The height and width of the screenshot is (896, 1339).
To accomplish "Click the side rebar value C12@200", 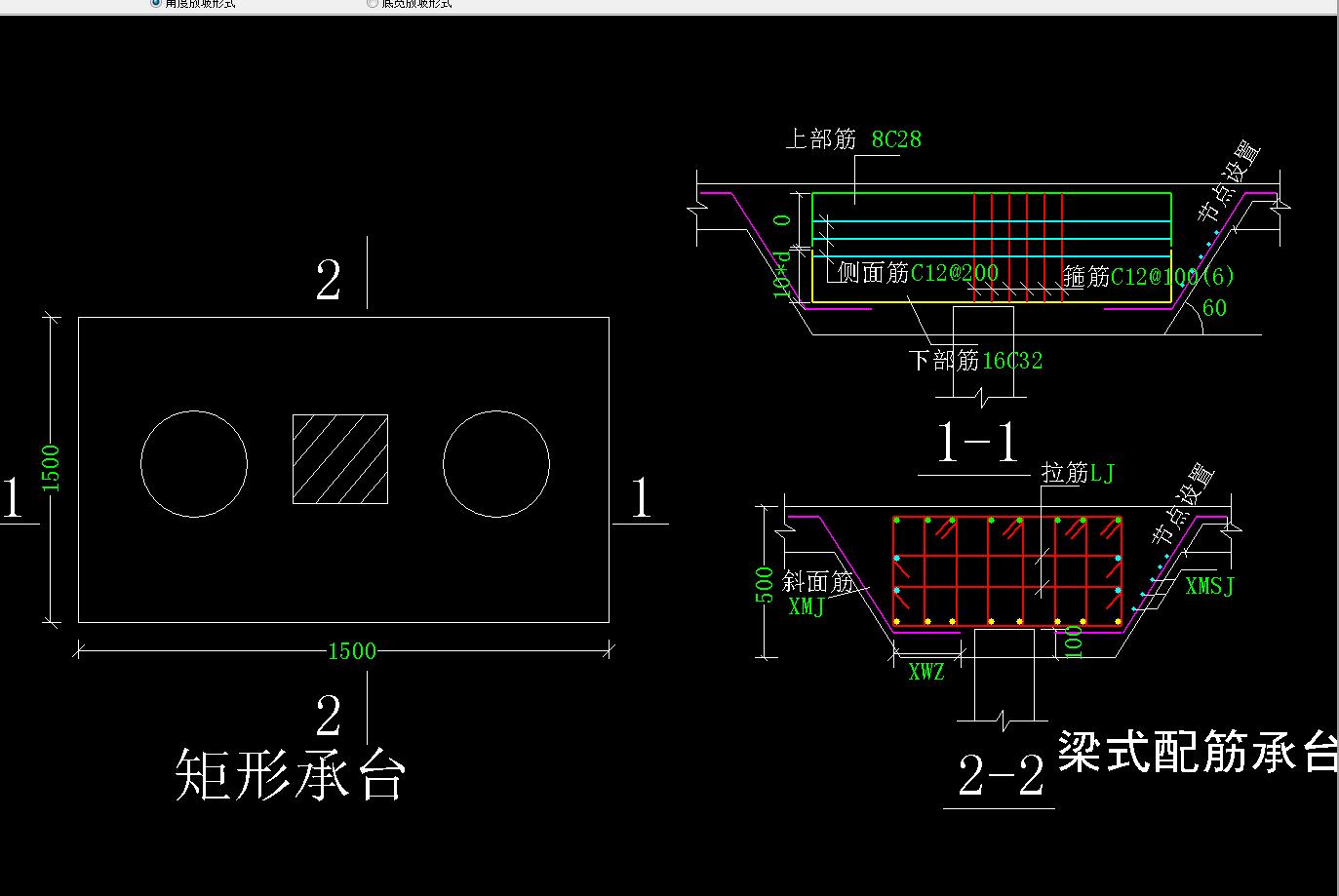I will 955,273.
